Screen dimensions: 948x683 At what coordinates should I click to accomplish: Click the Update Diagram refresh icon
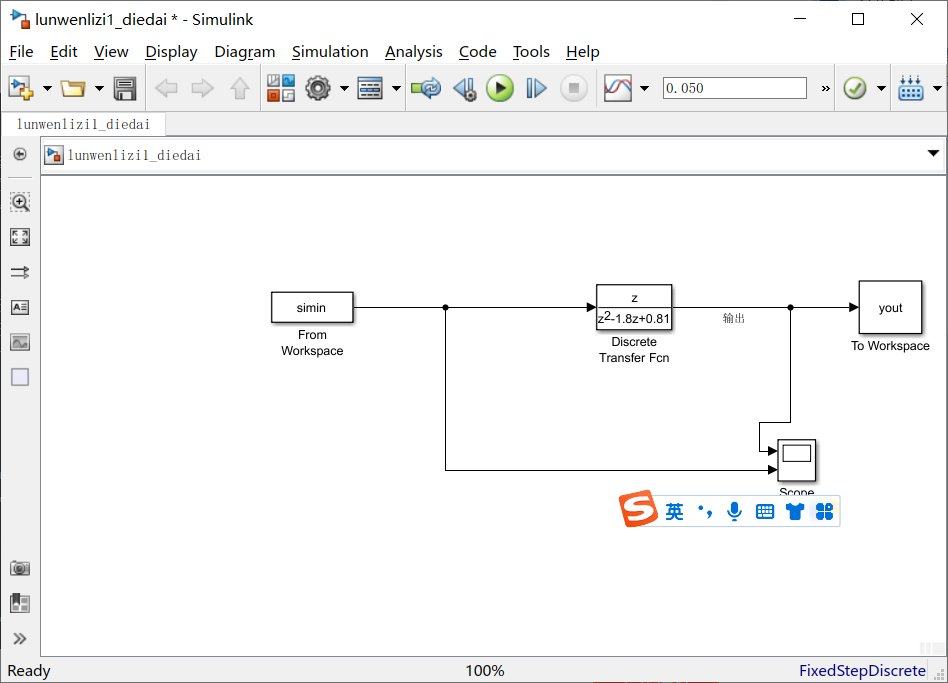tap(426, 88)
